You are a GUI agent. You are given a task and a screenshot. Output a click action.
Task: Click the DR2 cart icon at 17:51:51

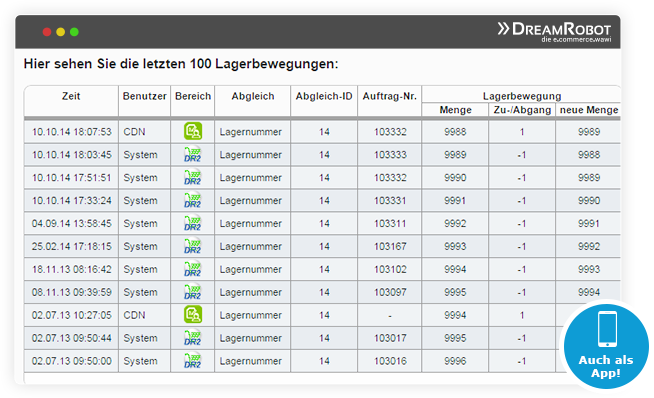pyautogui.click(x=193, y=177)
